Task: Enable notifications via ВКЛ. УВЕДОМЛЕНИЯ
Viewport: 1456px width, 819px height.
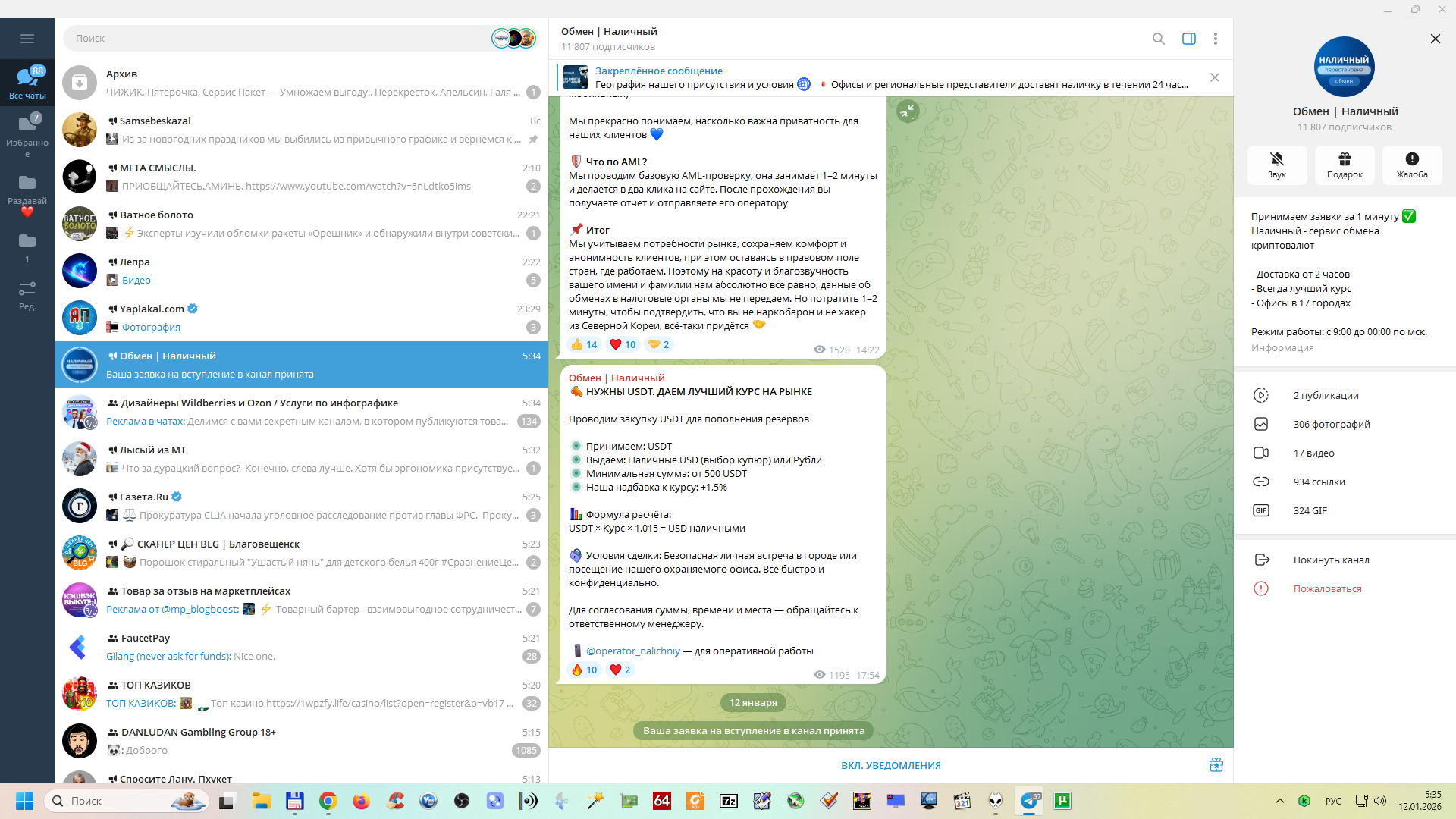Action: (x=890, y=765)
